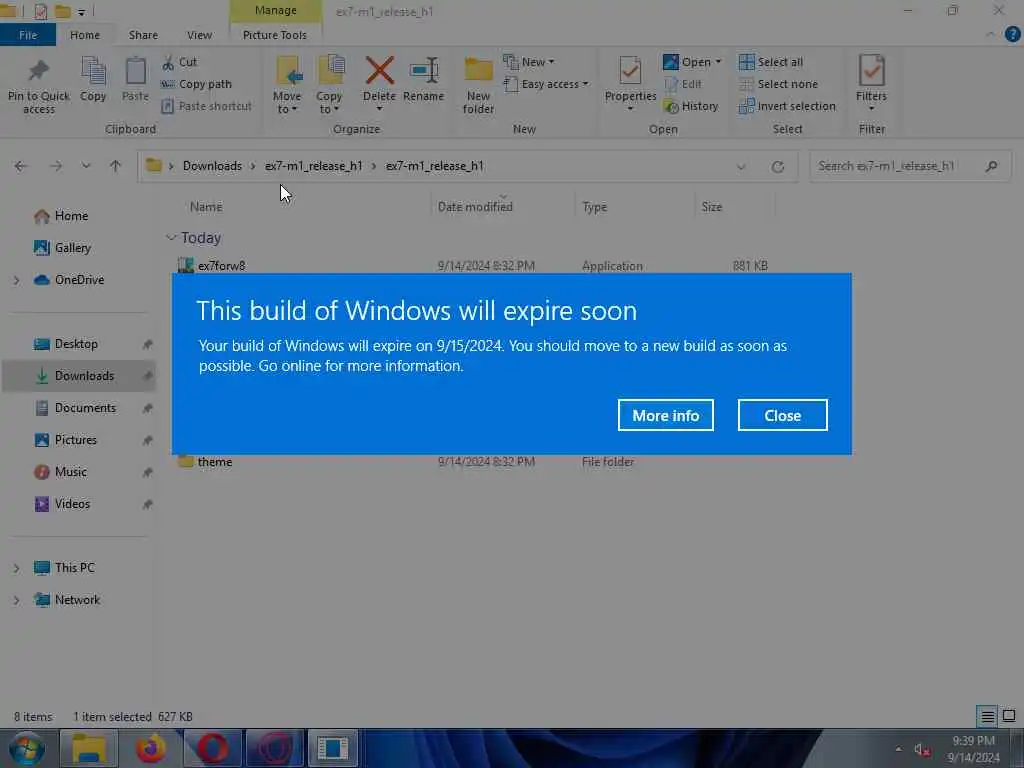
Task: Refresh the current folder
Action: click(x=778, y=167)
